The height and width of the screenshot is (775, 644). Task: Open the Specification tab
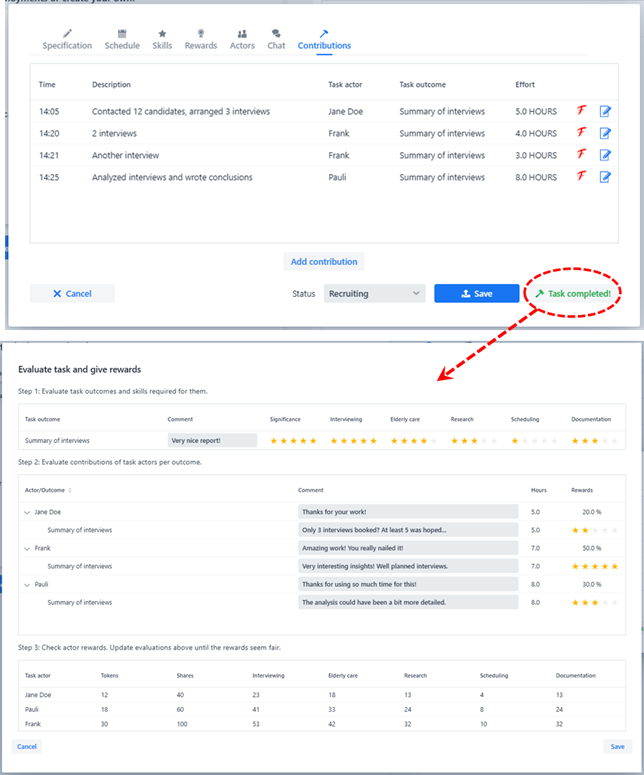67,40
